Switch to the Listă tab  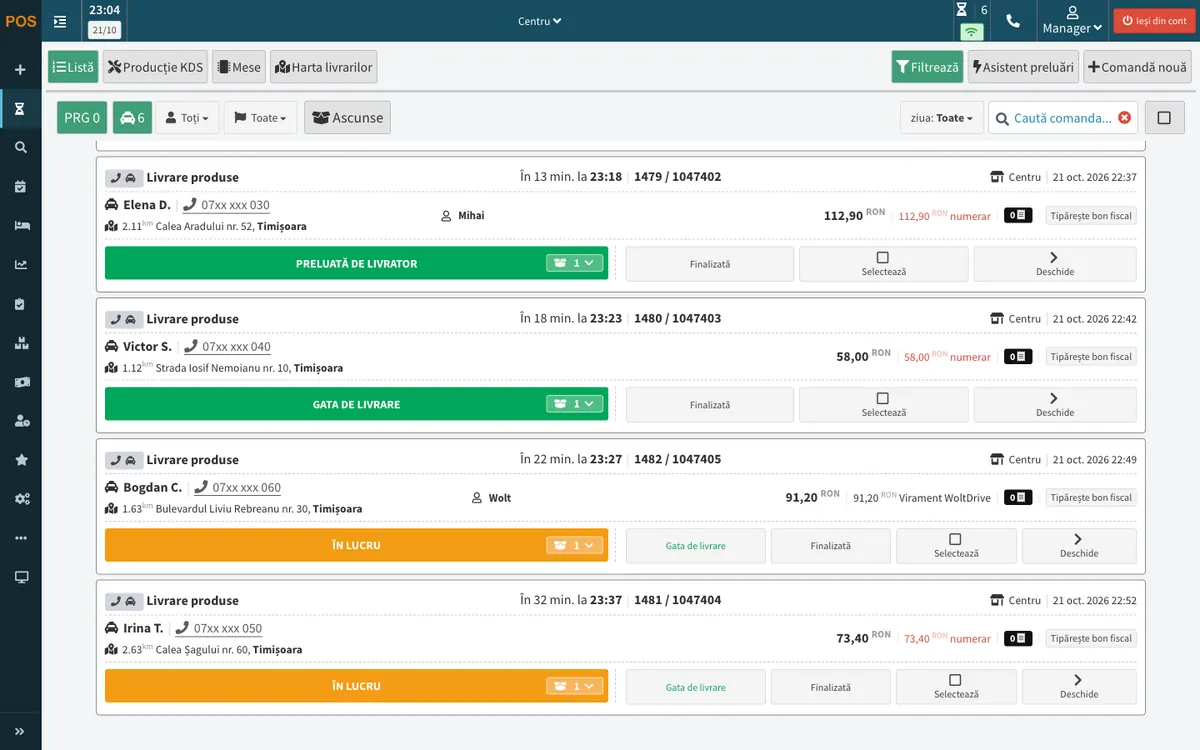point(73,67)
